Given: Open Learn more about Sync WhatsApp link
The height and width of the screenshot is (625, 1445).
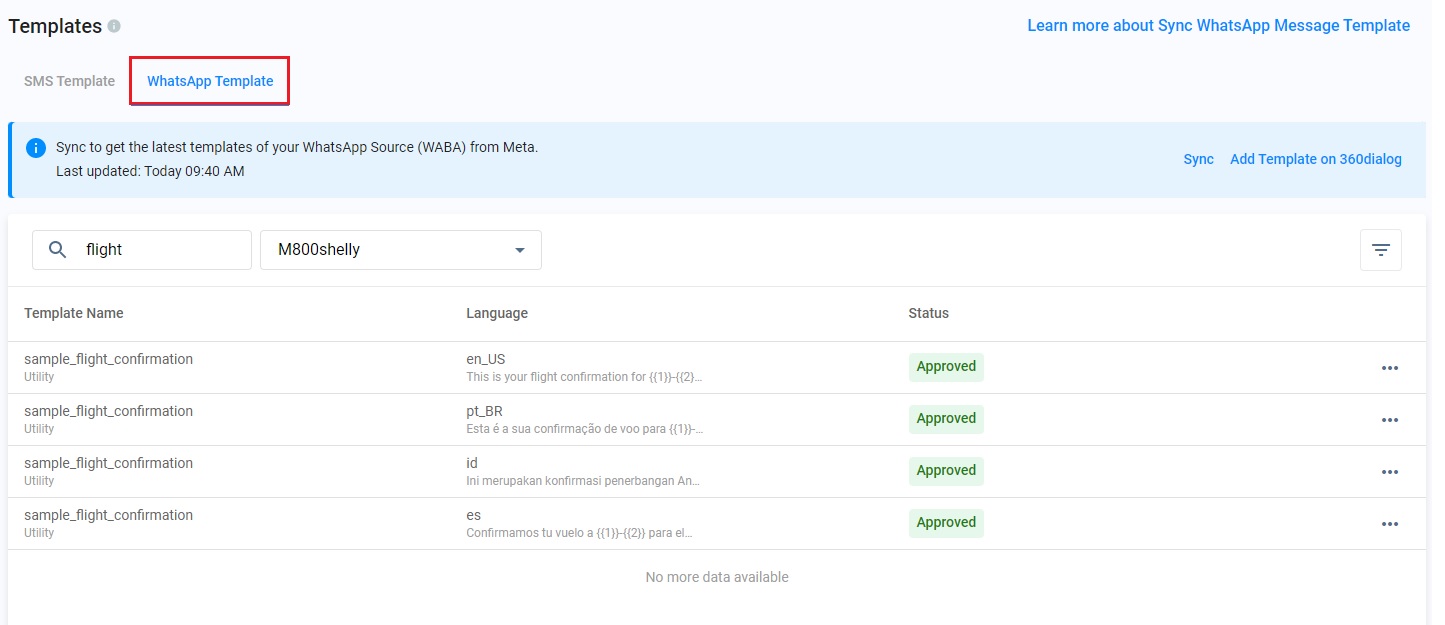Looking at the screenshot, I should click(x=1218, y=26).
